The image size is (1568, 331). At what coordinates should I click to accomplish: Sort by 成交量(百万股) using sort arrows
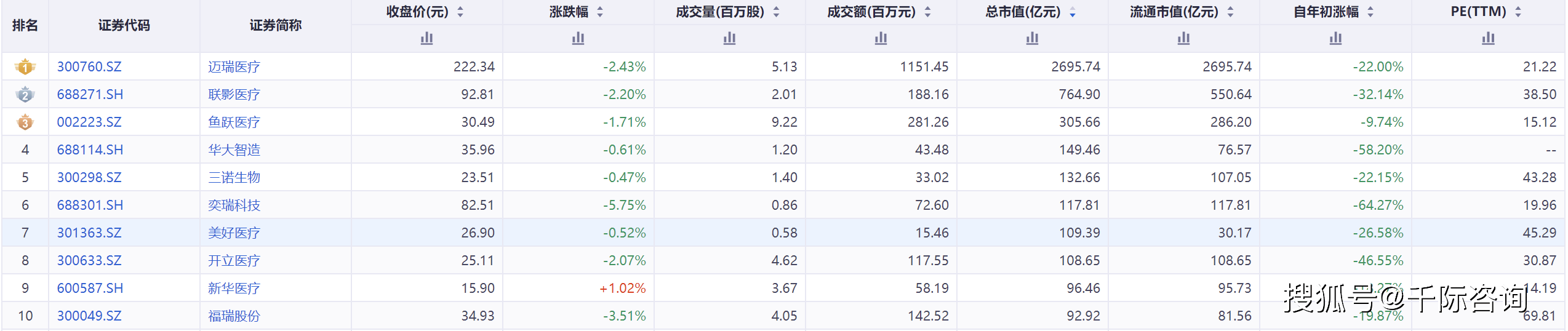click(x=776, y=12)
